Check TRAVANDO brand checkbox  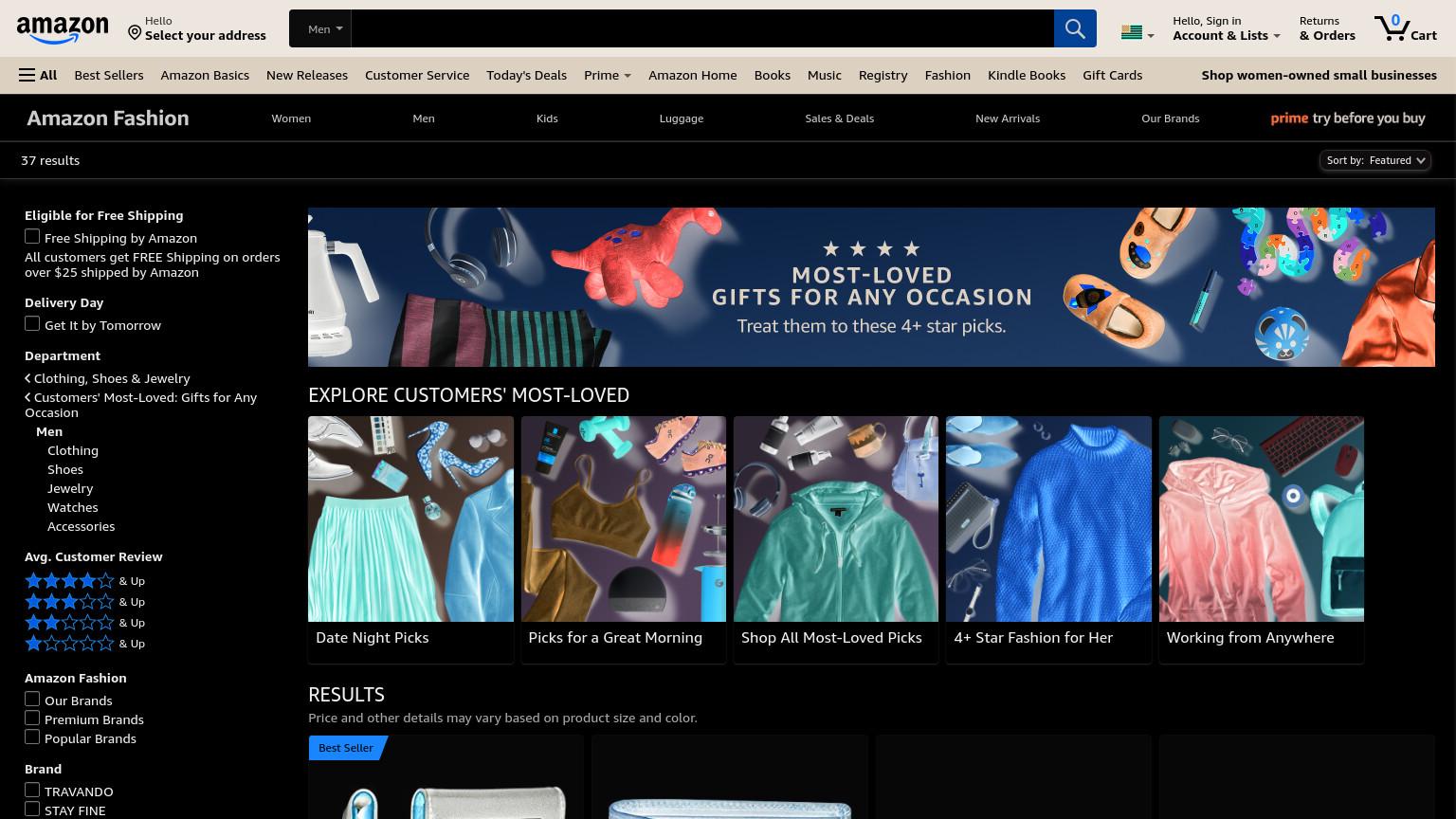coord(32,791)
